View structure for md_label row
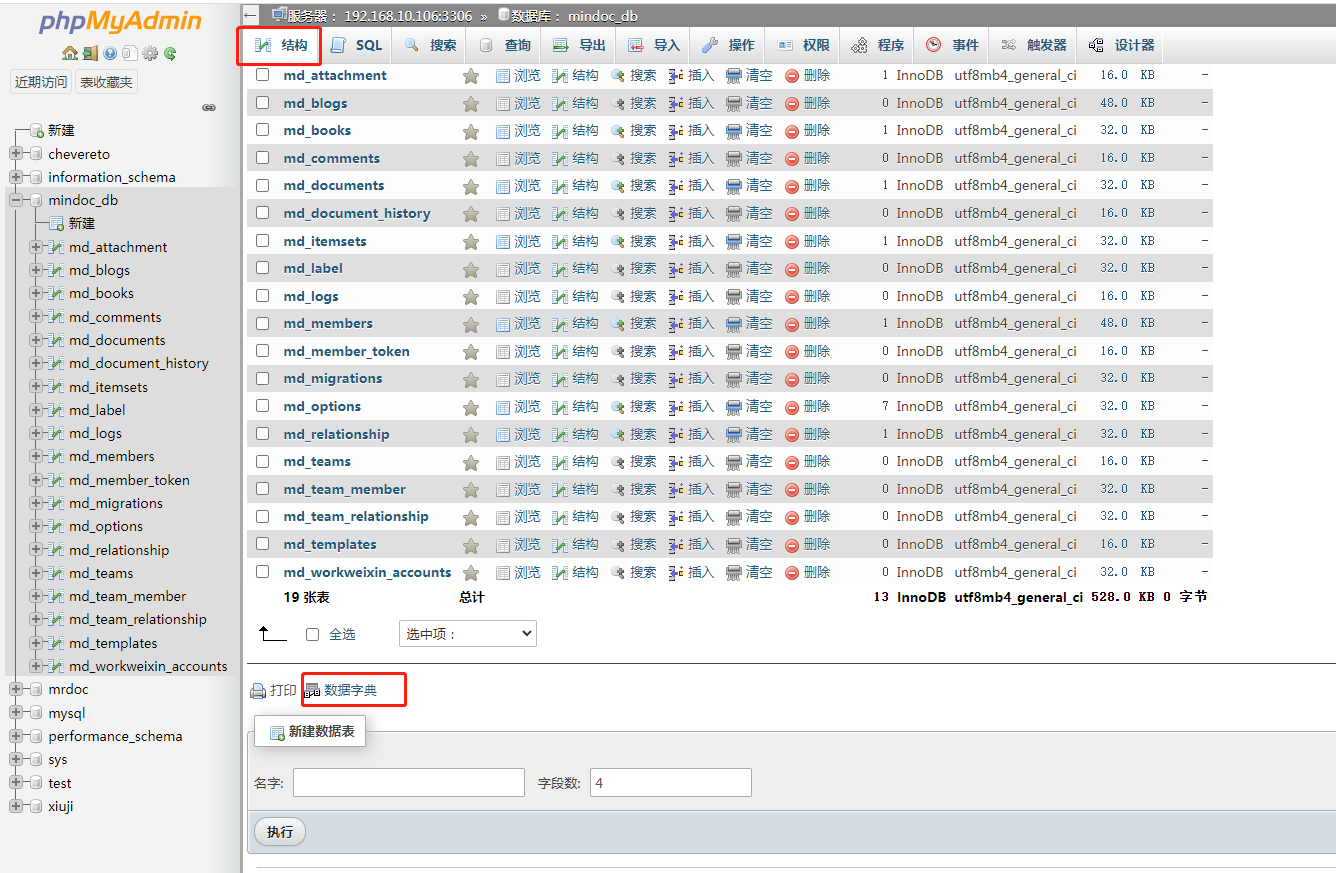The image size is (1336, 873). point(576,268)
